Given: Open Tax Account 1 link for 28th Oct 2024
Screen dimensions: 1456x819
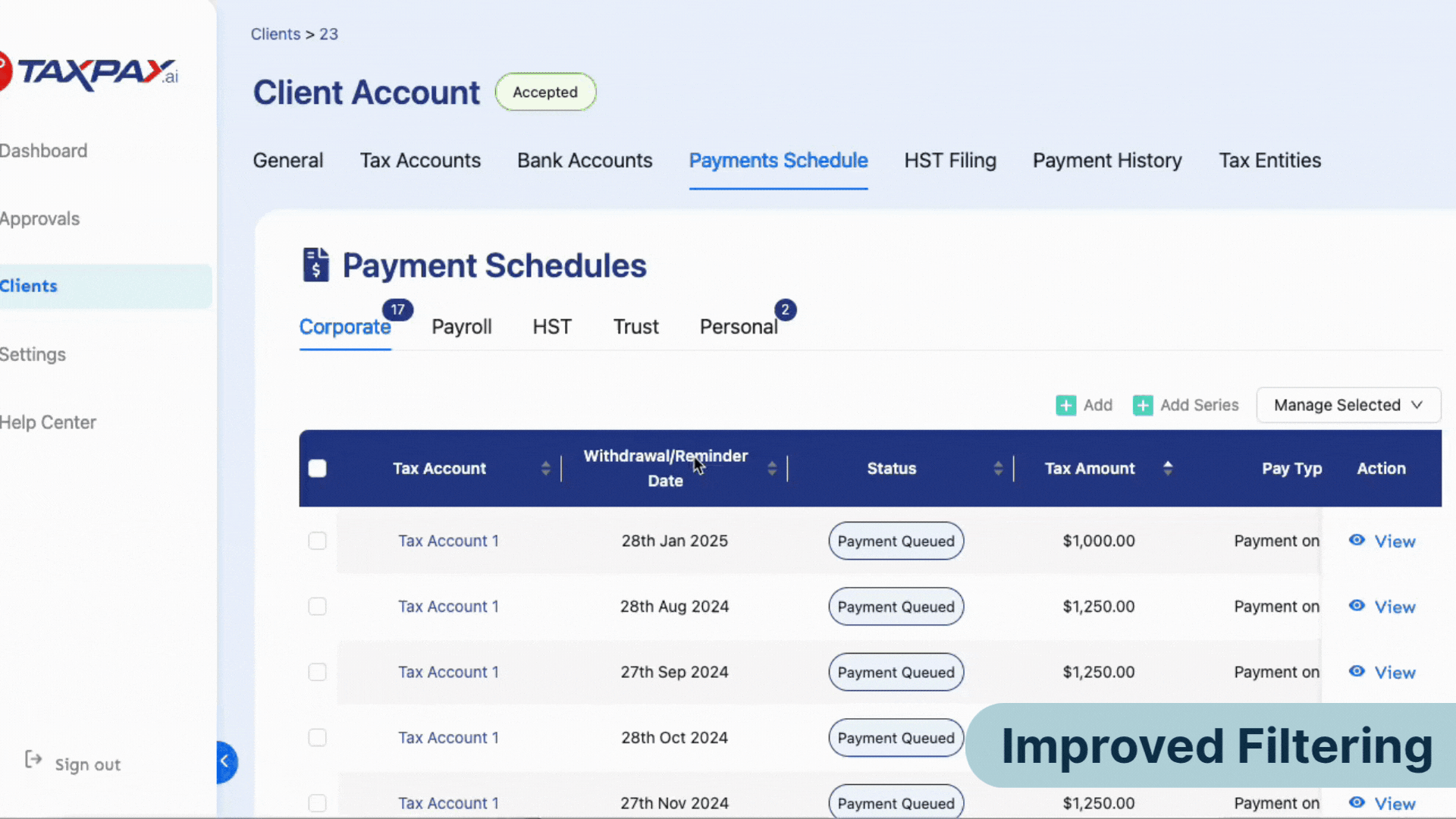Looking at the screenshot, I should tap(448, 738).
